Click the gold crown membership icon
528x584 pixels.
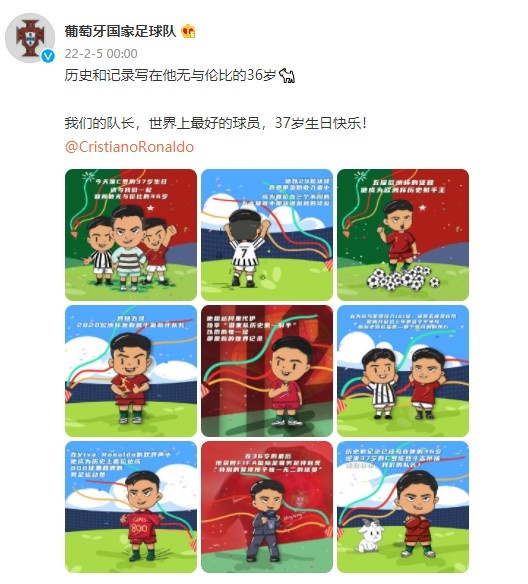coord(188,31)
